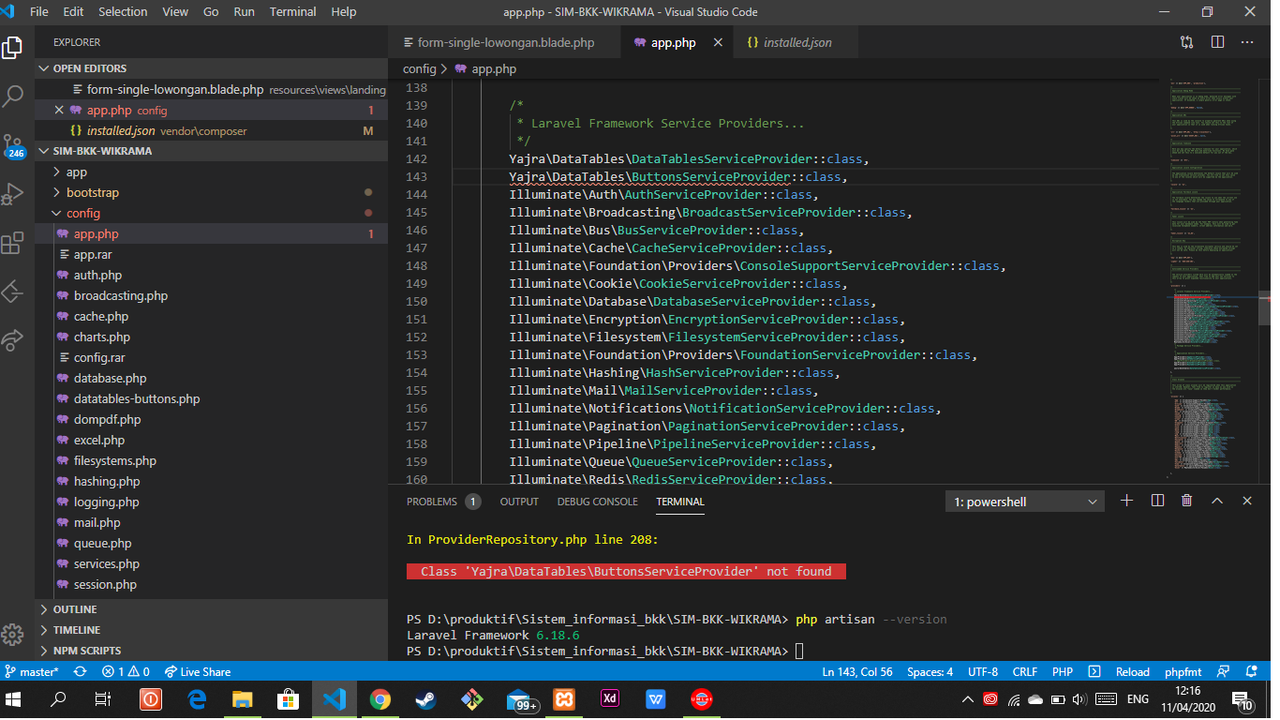This screenshot has width=1280, height=720.
Task: Open the Run and Debug view
Action: click(13, 193)
